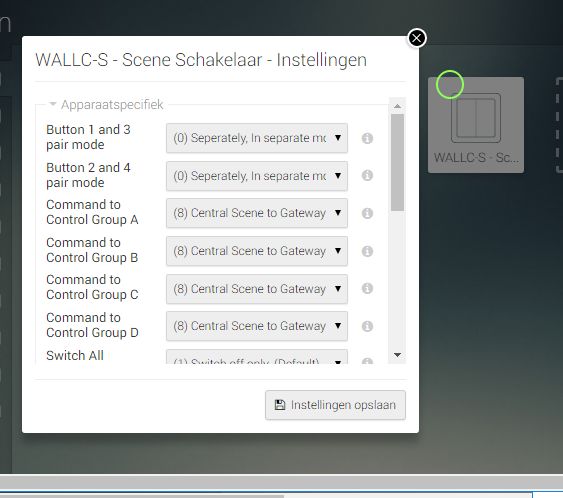Viewport: 563px width, 498px height.
Task: Show info for Control Group D command
Action: coord(367,326)
